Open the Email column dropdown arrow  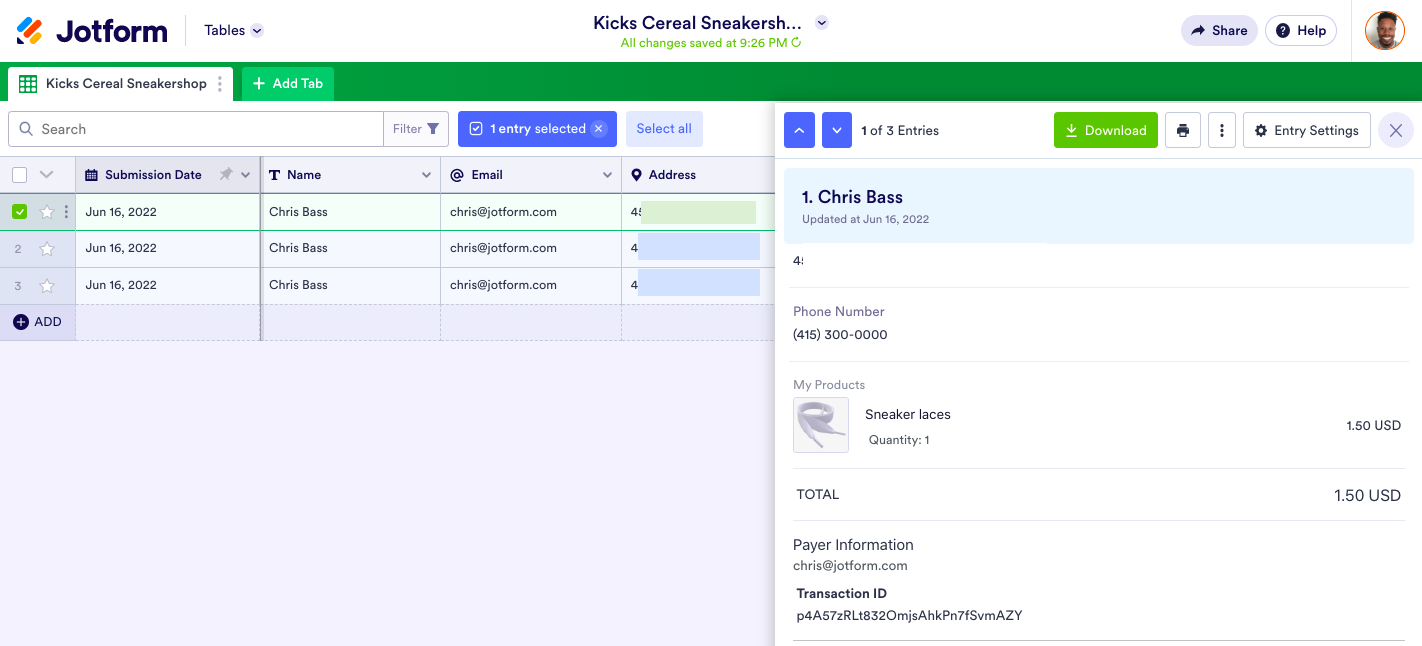607,175
